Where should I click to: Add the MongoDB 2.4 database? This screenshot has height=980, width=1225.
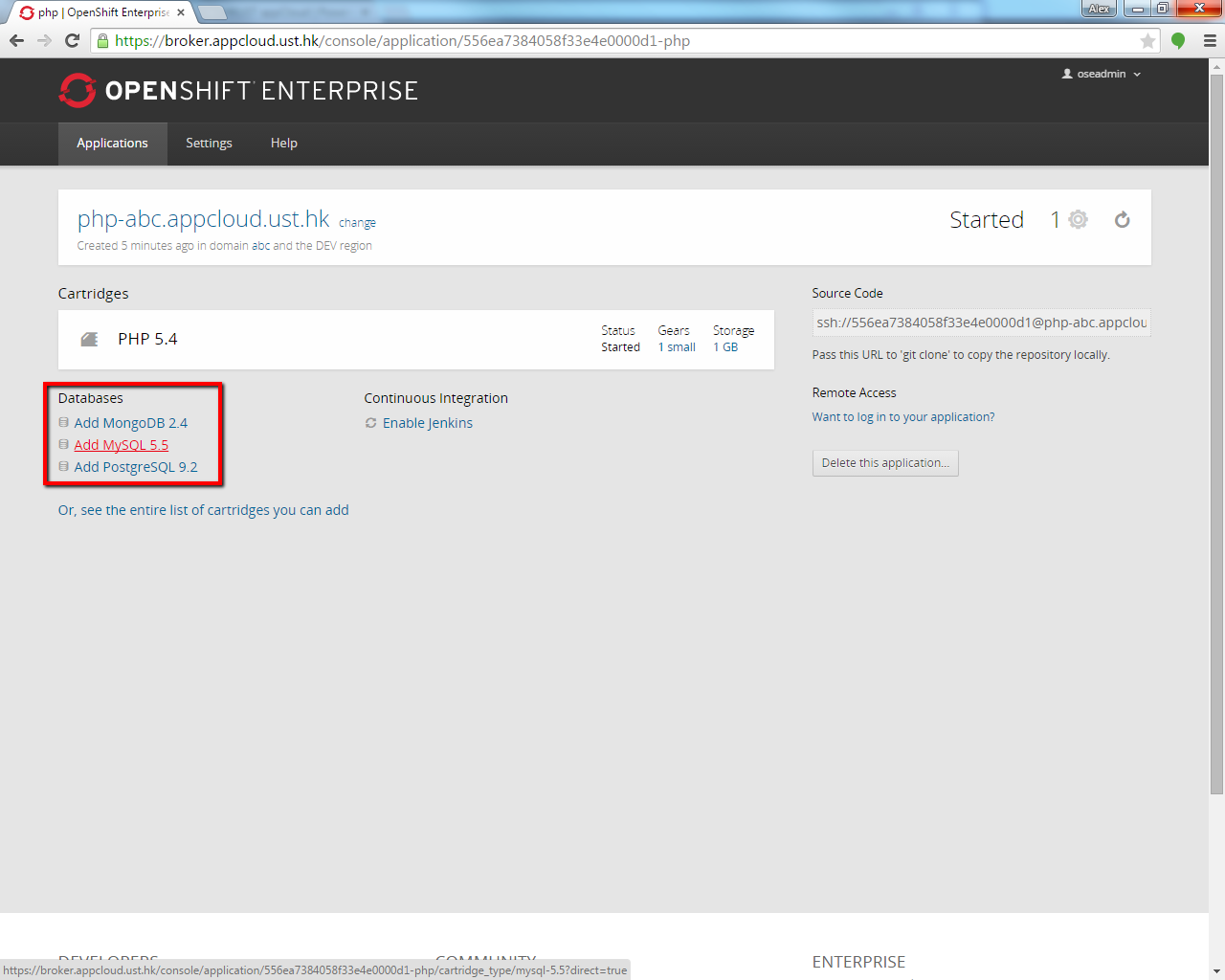(x=130, y=423)
